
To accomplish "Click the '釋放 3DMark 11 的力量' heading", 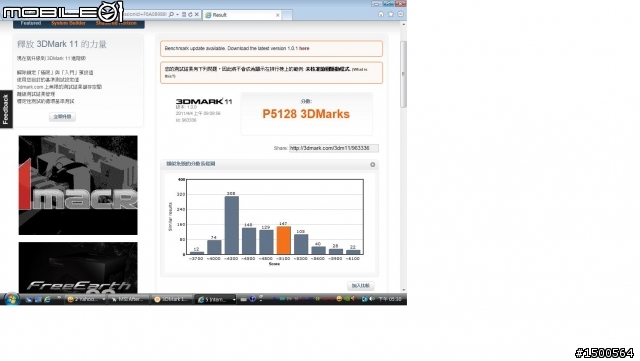I will tap(62, 44).
